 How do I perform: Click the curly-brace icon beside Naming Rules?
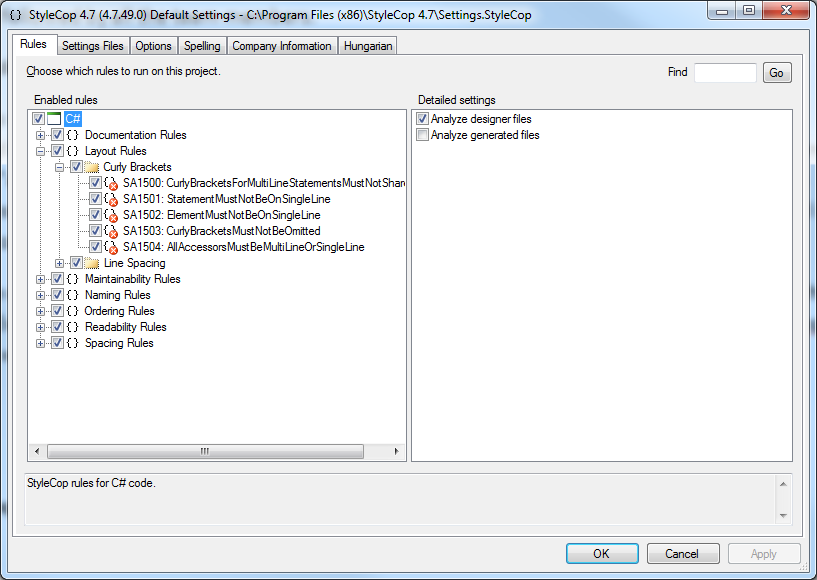coord(72,295)
